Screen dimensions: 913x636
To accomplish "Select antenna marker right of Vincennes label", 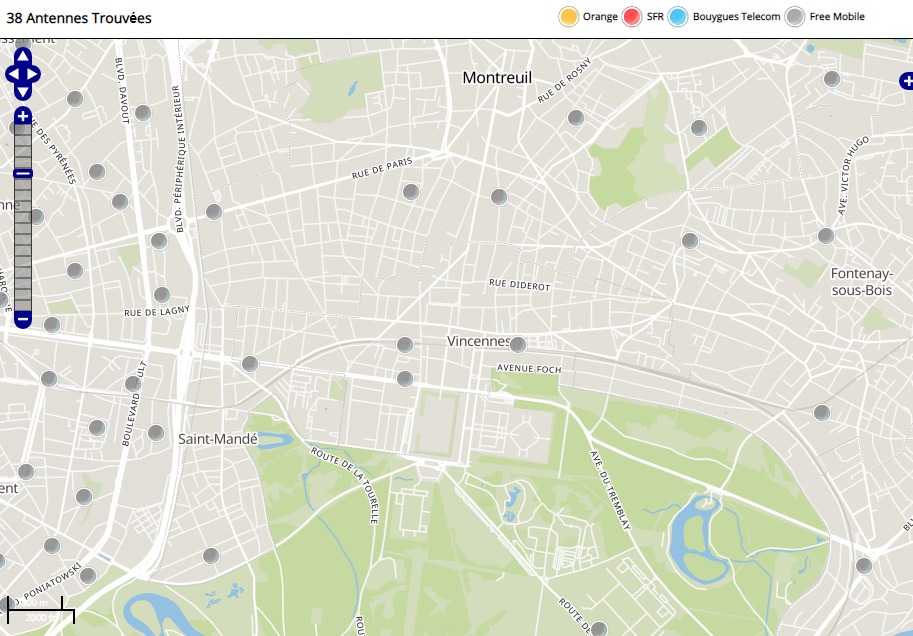I will coord(517,345).
